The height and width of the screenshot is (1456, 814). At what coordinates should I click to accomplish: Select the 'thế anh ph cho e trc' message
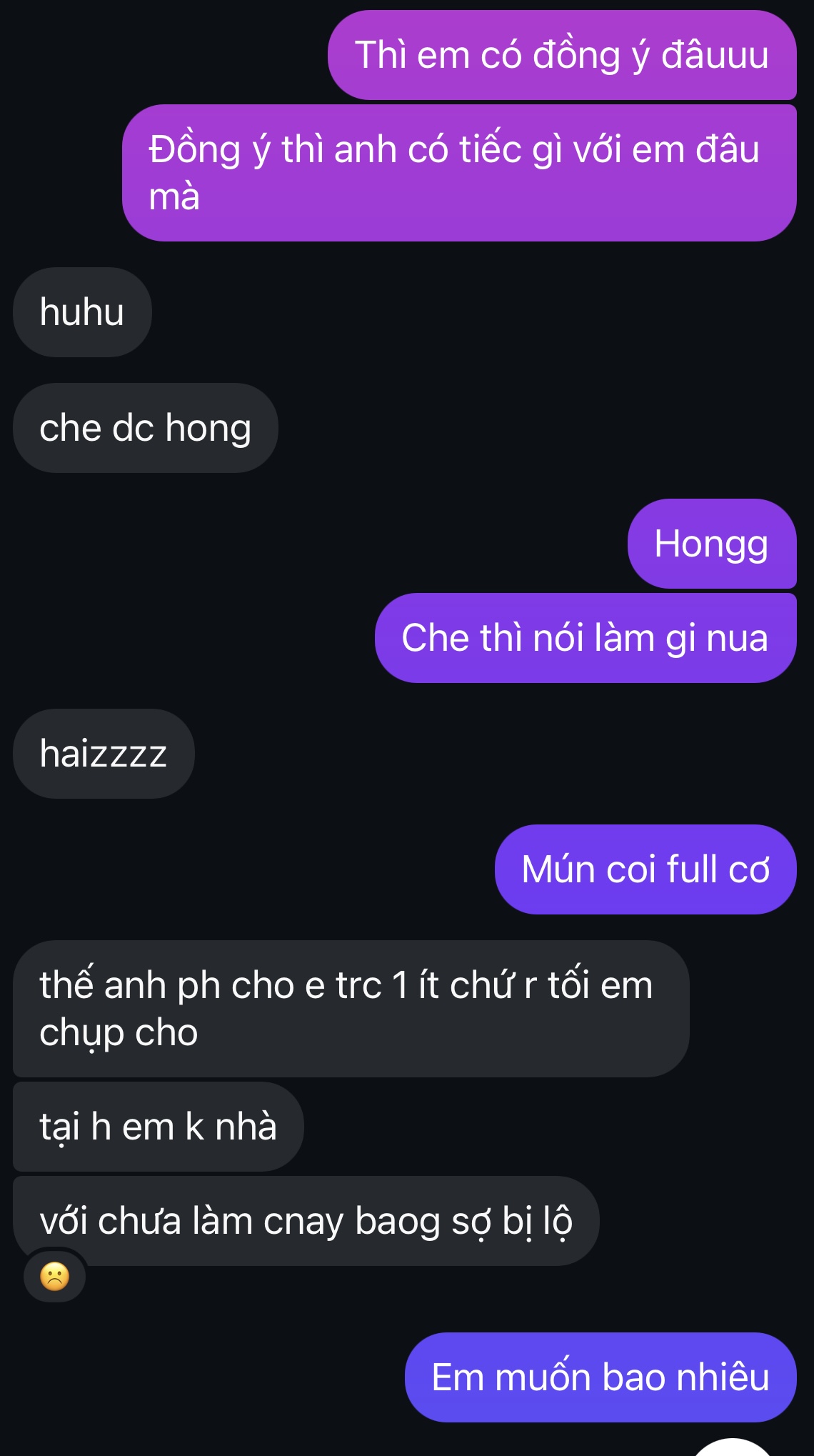[x=351, y=1009]
